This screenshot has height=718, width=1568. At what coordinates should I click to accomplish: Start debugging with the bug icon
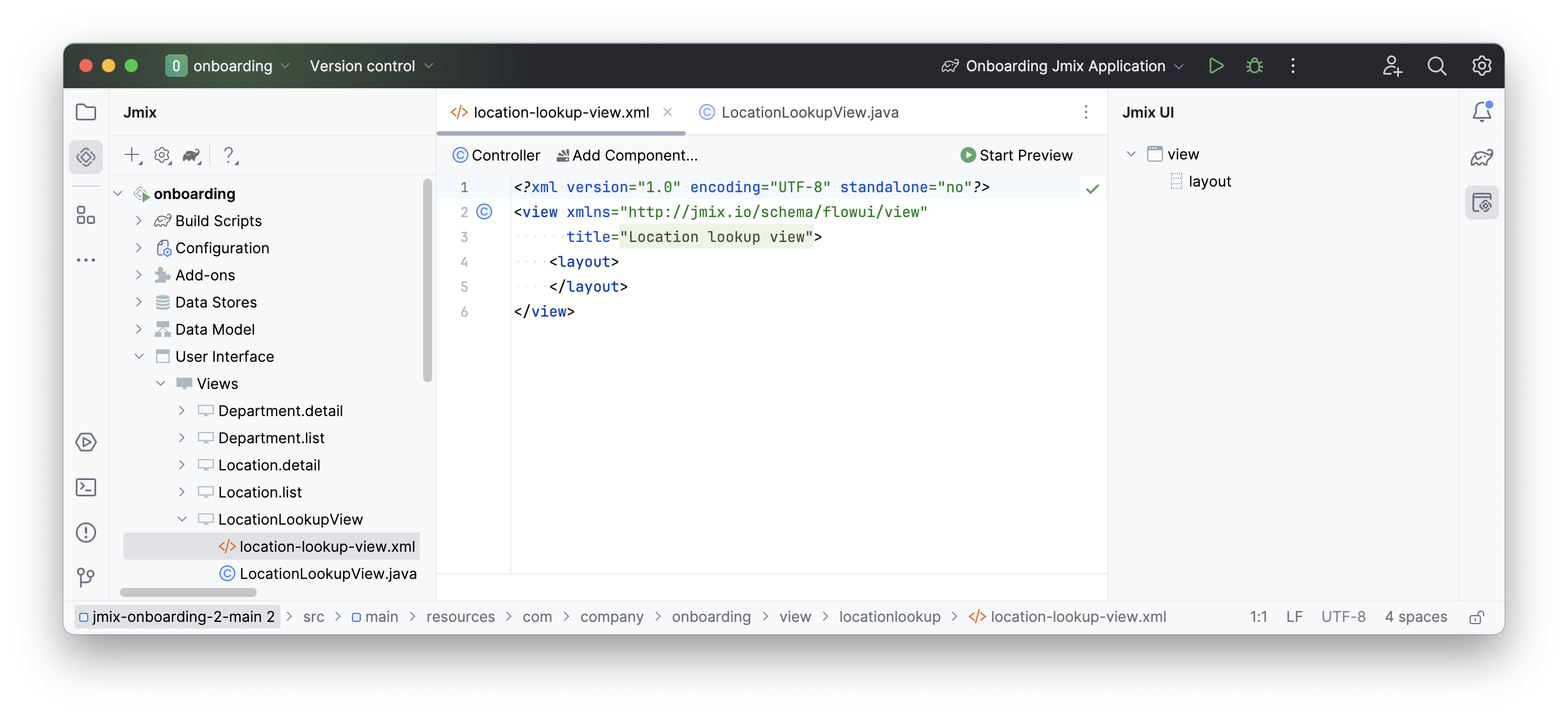click(1254, 66)
